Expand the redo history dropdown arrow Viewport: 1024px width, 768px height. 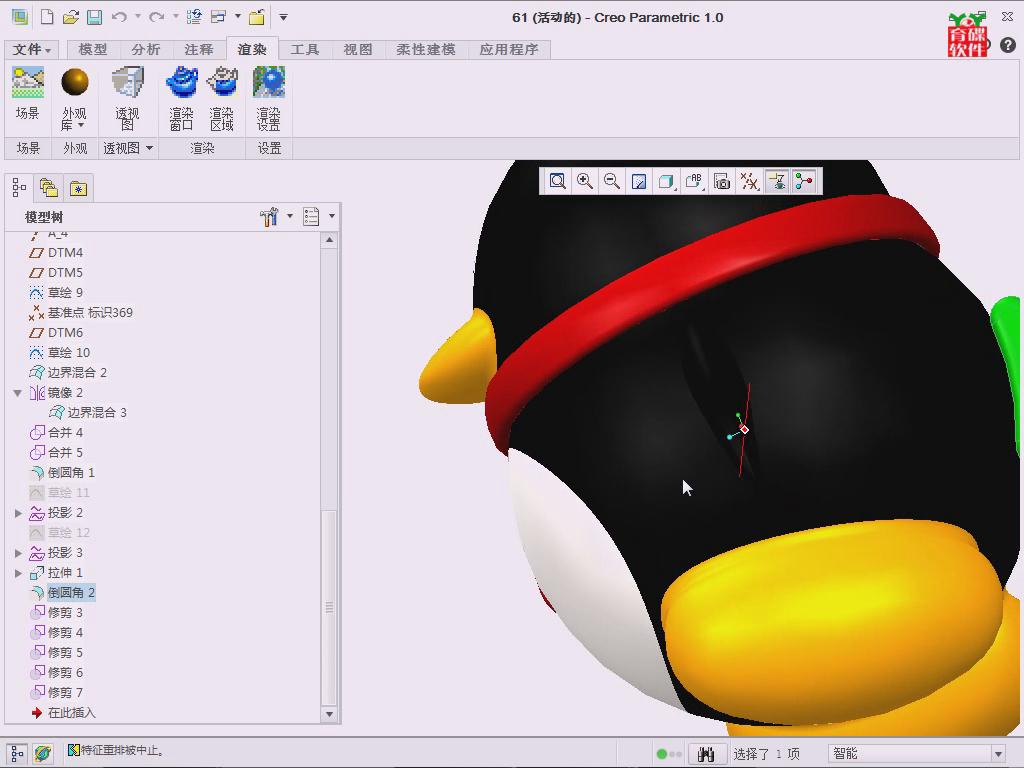(x=176, y=17)
